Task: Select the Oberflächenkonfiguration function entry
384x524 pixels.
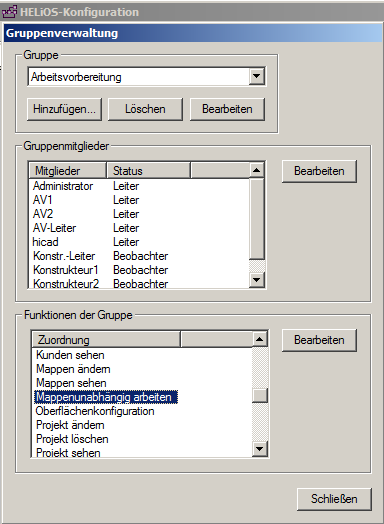Action: [95, 411]
